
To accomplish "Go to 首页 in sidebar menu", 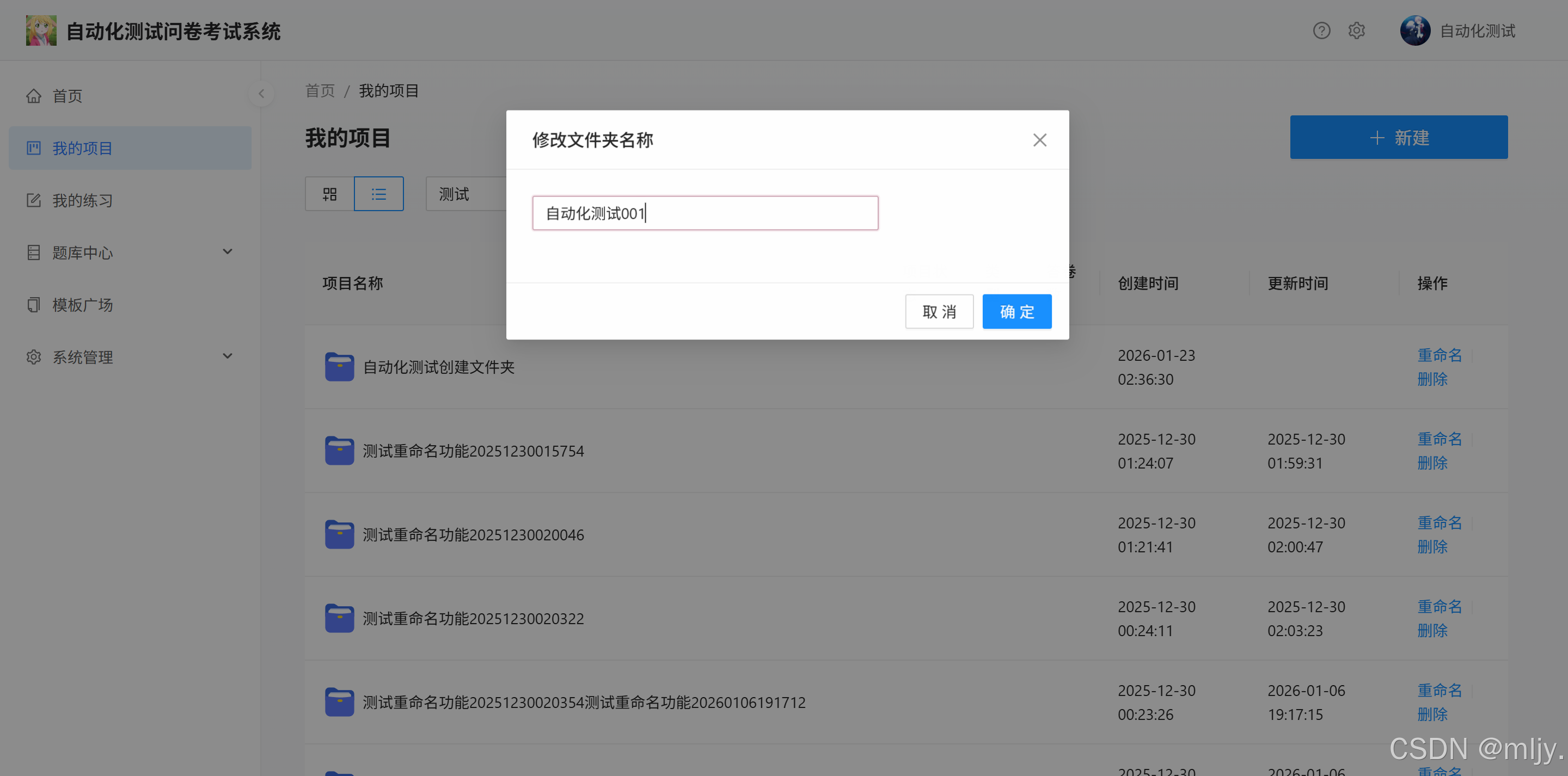I will 67,96.
